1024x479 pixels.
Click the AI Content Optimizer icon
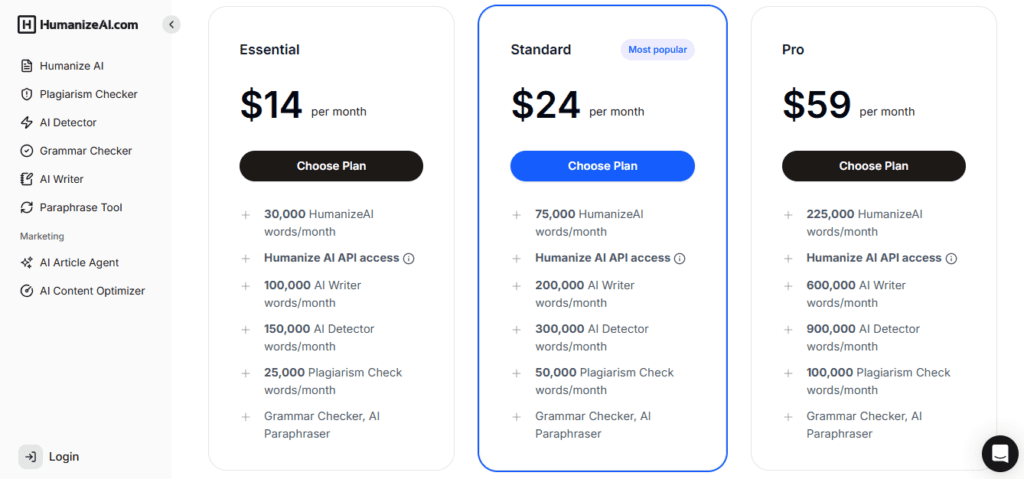click(27, 291)
